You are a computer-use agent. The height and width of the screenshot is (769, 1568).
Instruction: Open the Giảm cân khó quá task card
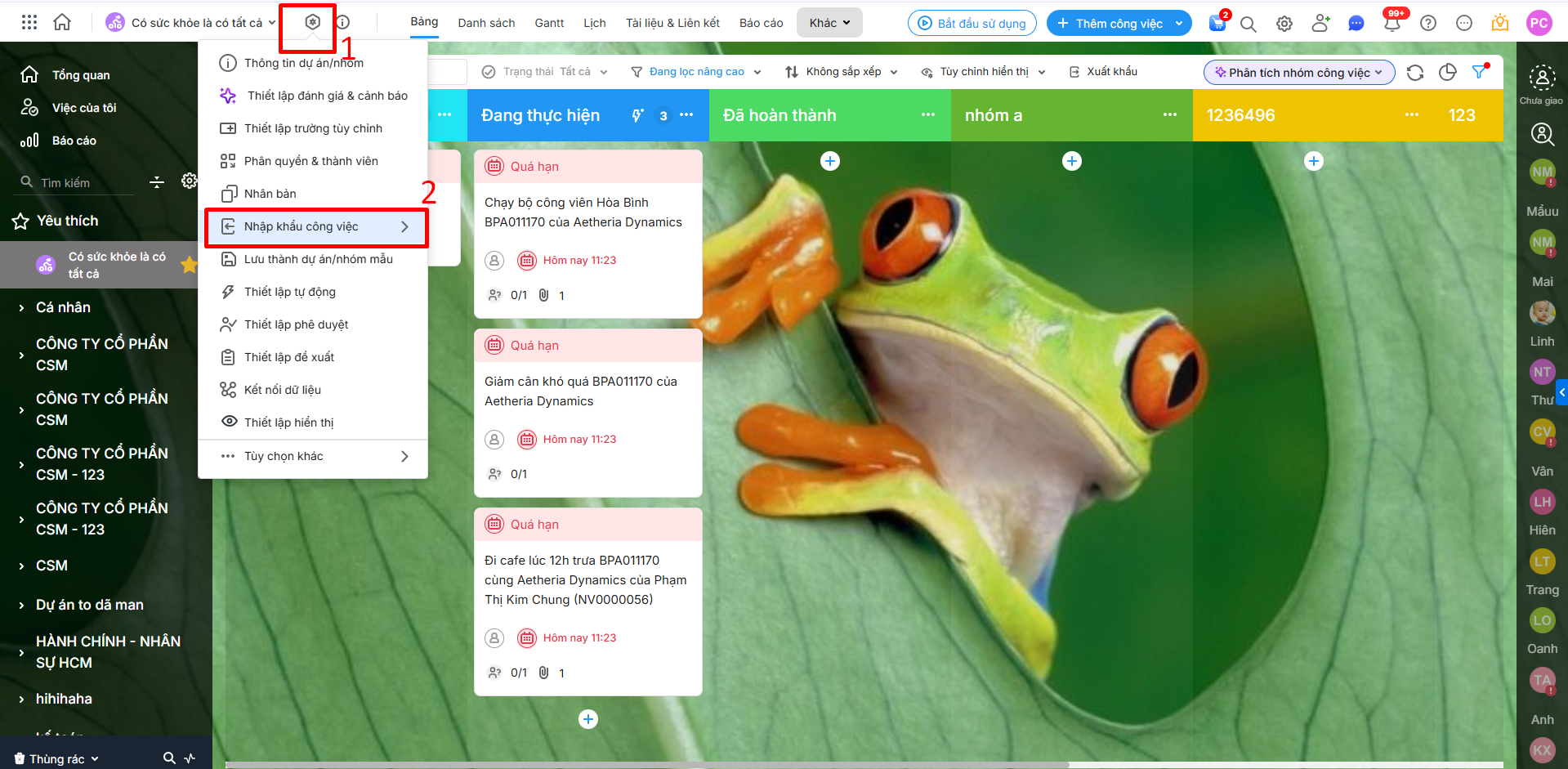(588, 413)
